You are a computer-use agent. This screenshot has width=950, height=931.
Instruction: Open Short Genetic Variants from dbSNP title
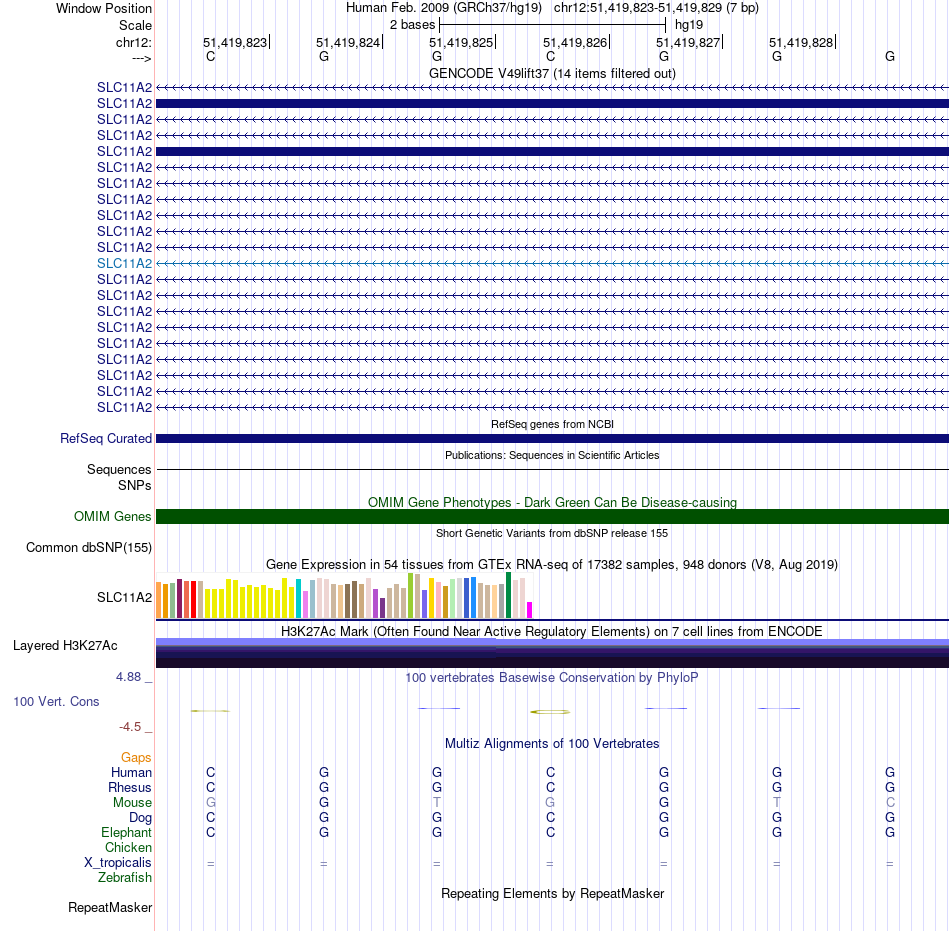pos(552,533)
